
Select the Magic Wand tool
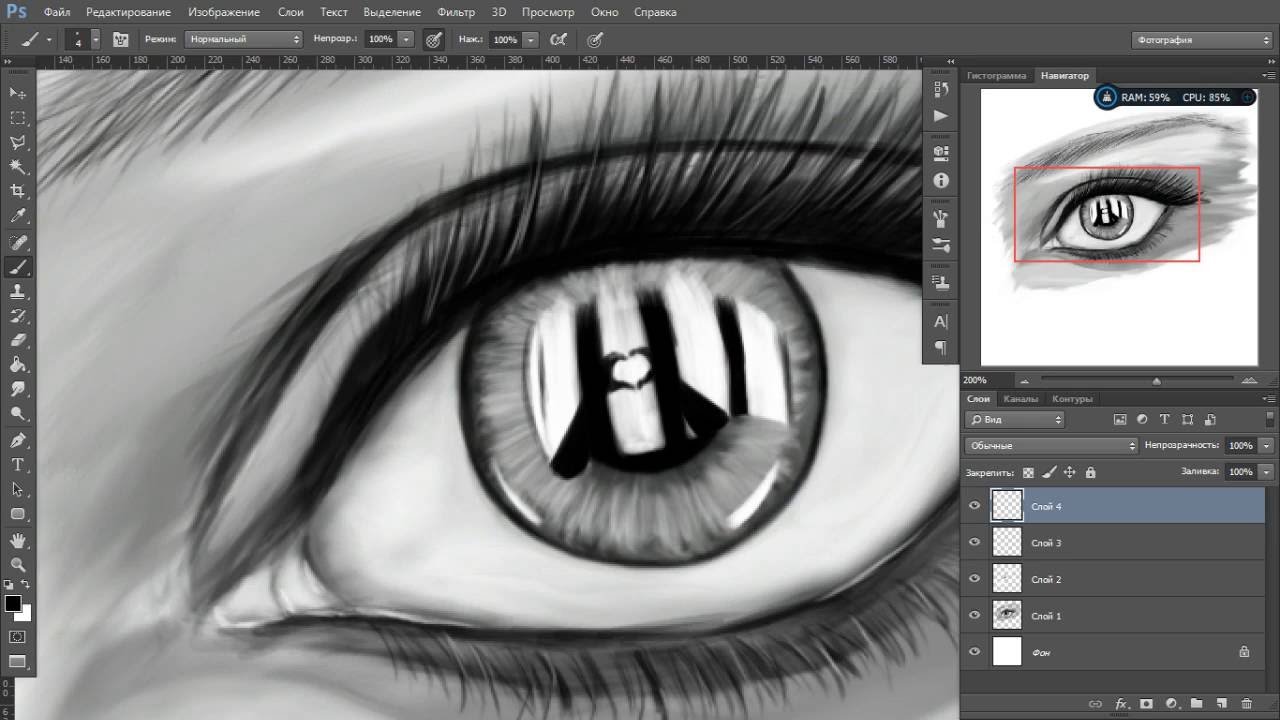[18, 166]
